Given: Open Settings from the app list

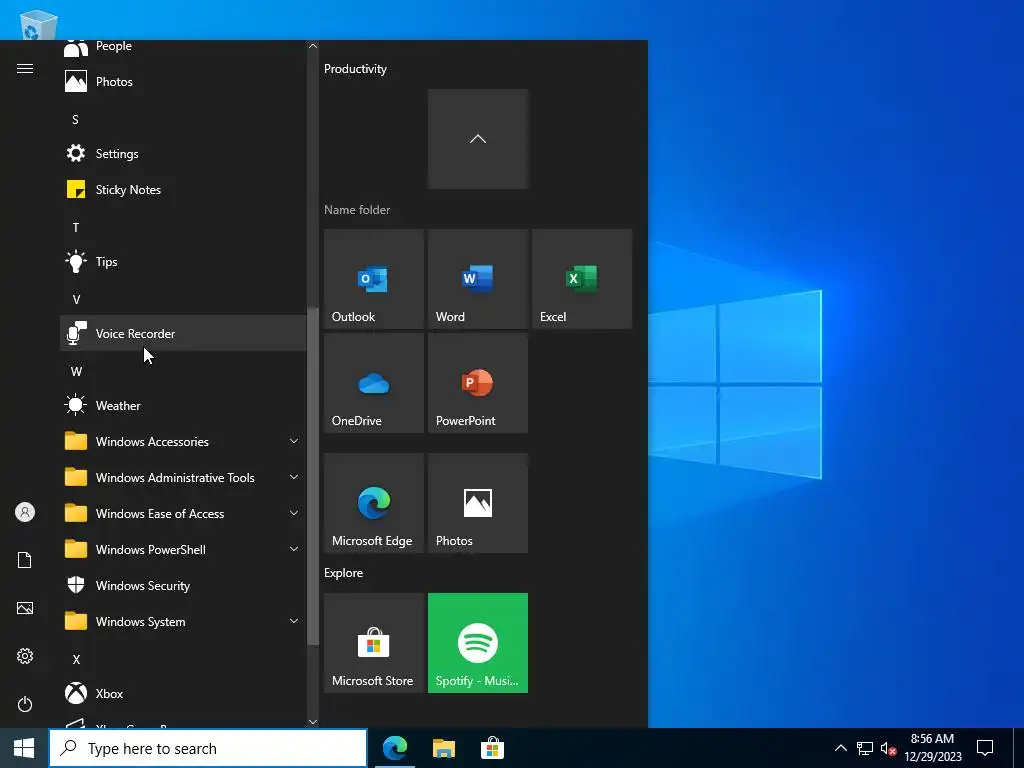Looking at the screenshot, I should pyautogui.click(x=183, y=153).
